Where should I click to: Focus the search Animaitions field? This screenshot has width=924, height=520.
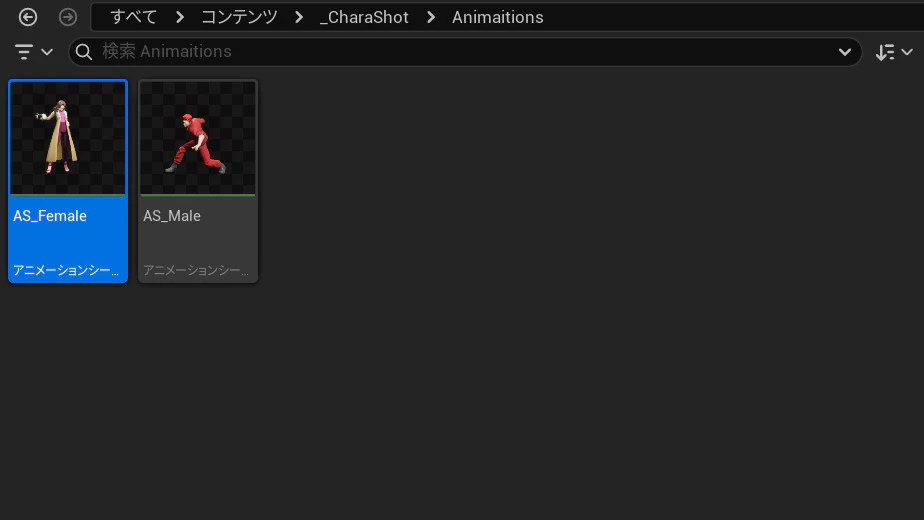465,52
